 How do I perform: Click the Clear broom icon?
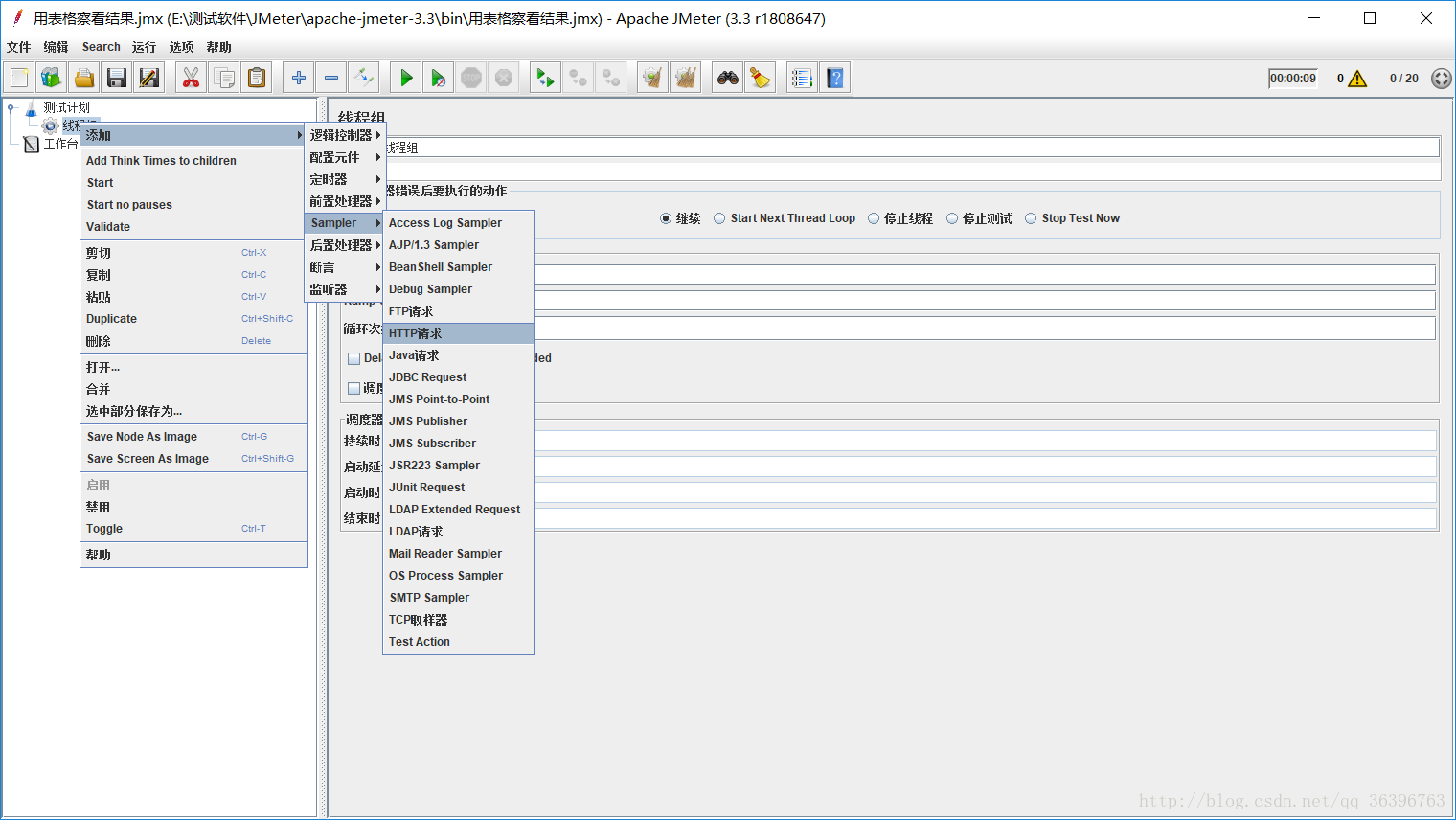653,78
